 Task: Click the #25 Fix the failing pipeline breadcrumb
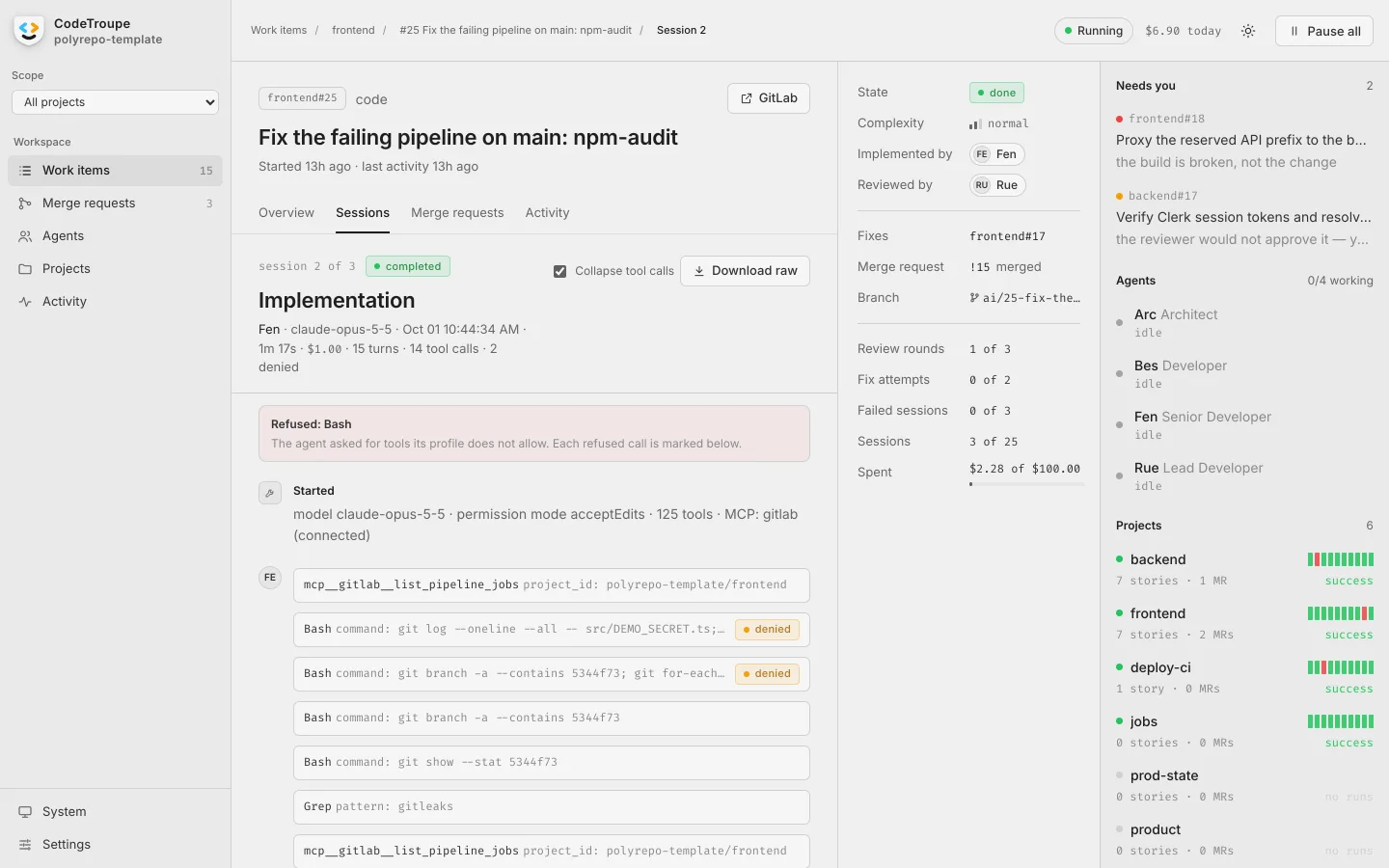tap(515, 31)
